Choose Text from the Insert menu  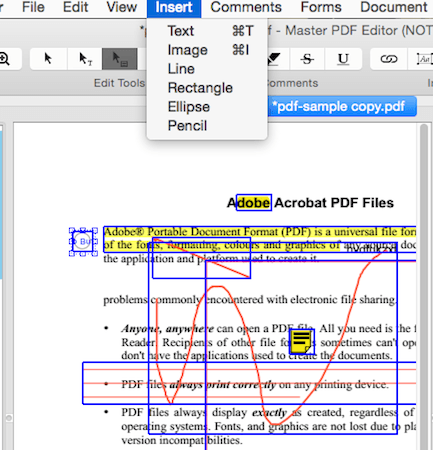point(207,31)
